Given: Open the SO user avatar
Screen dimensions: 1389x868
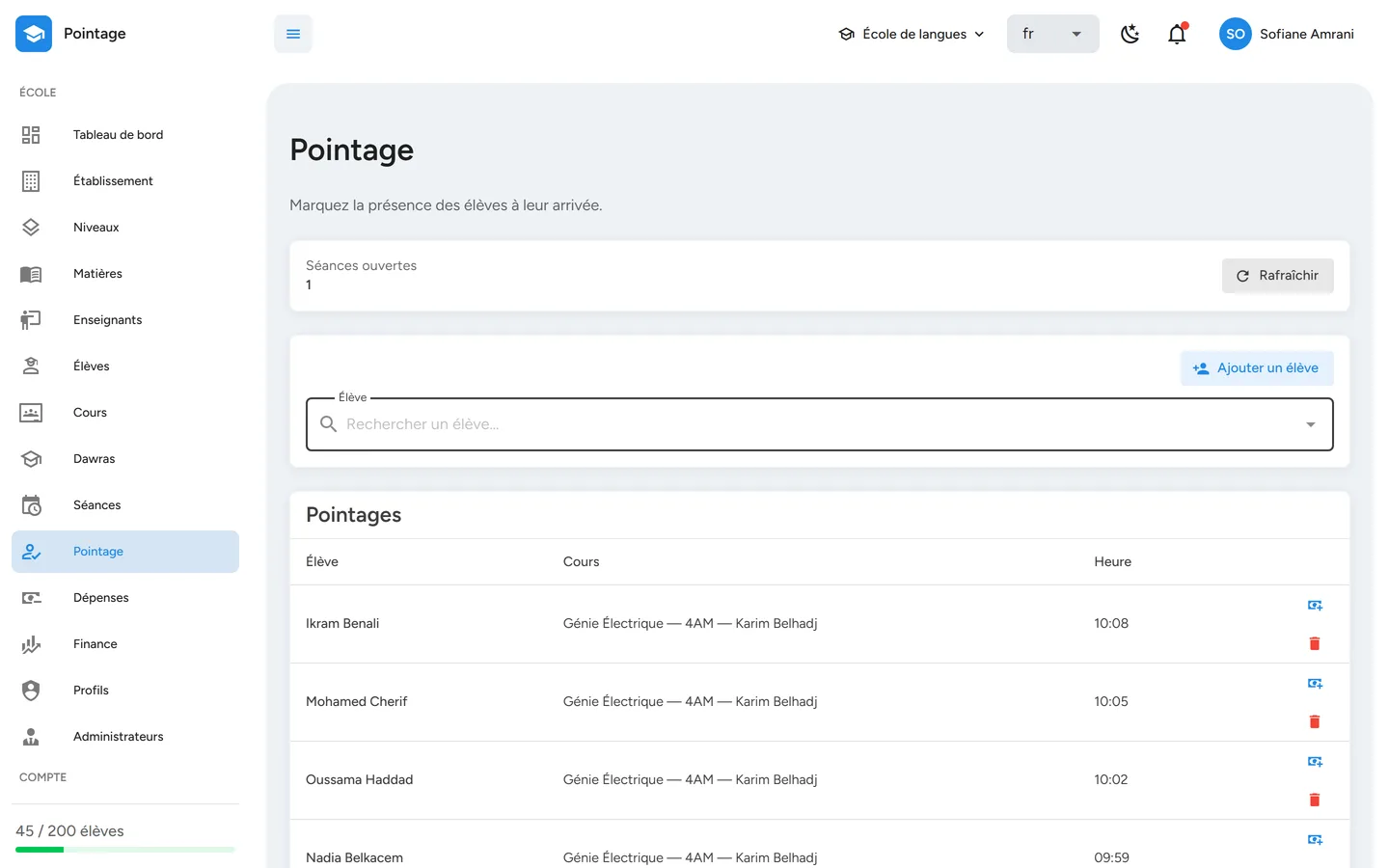Looking at the screenshot, I should click(x=1236, y=34).
